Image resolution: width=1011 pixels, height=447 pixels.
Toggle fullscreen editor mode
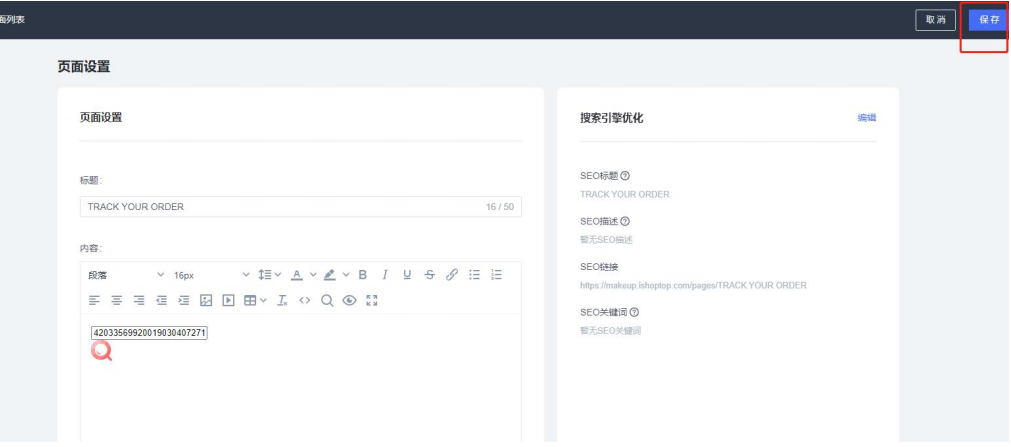click(x=372, y=300)
